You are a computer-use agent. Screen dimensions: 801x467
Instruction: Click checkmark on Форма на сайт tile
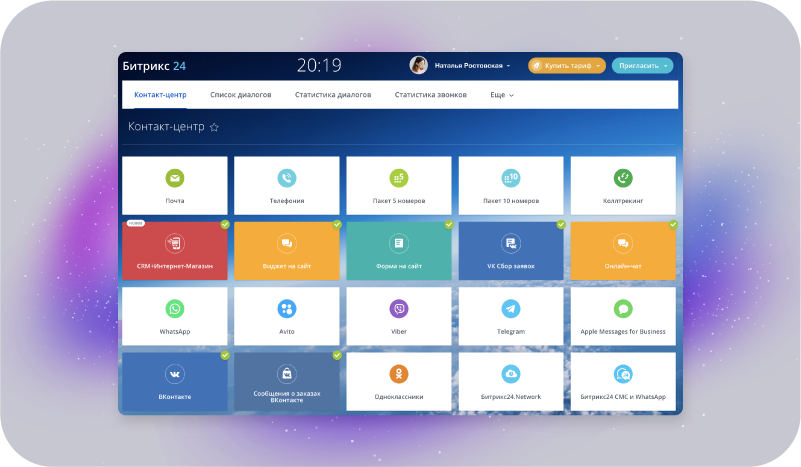pyautogui.click(x=449, y=224)
